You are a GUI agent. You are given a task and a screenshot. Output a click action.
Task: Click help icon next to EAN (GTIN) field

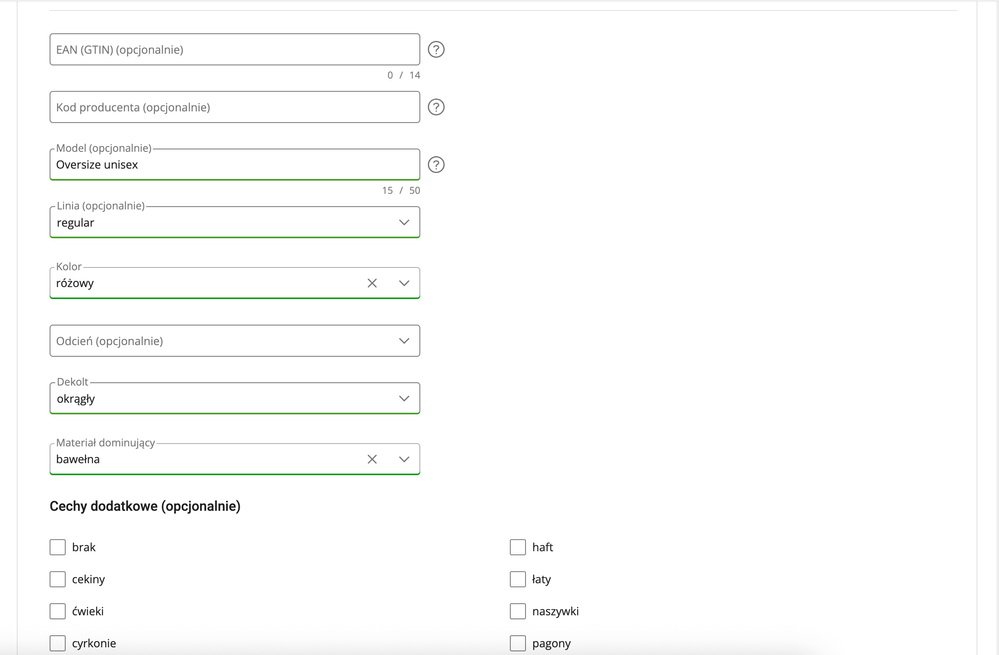(436, 49)
